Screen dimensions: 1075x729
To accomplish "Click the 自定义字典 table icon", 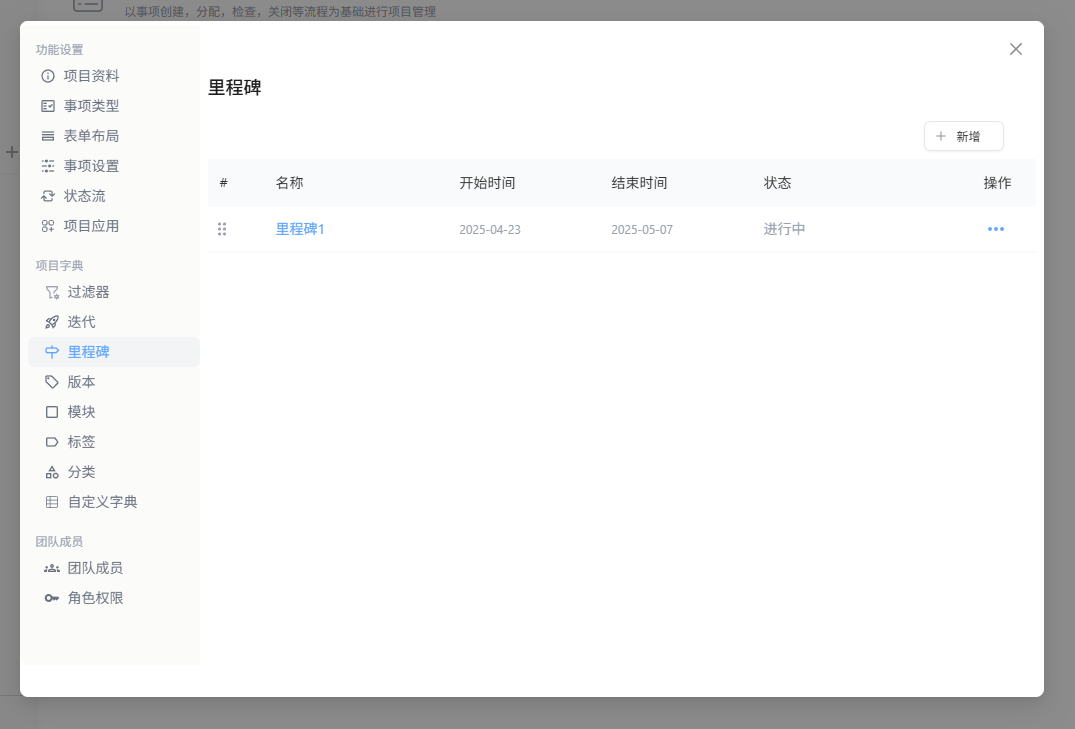I will [x=52, y=502].
